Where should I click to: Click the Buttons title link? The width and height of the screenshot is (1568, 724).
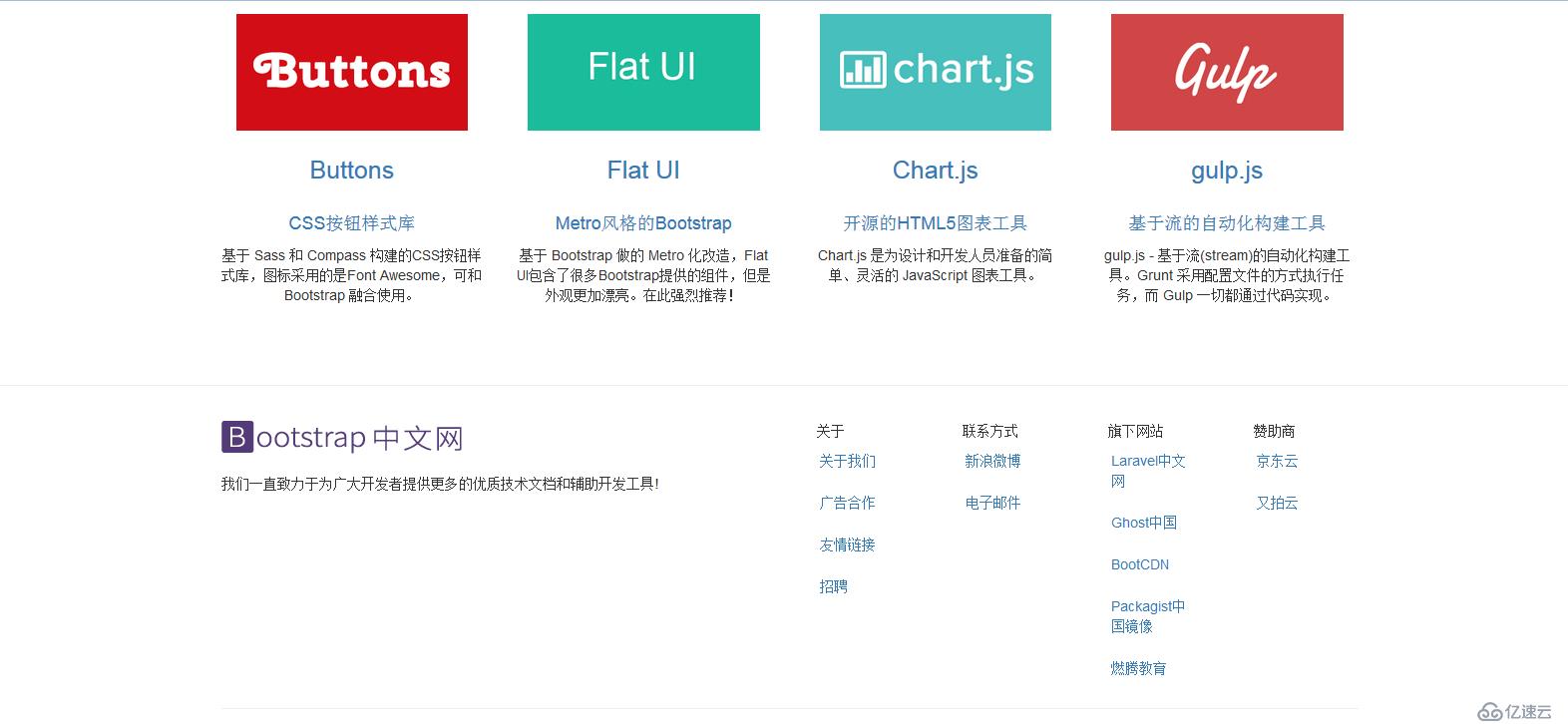pyautogui.click(x=352, y=171)
